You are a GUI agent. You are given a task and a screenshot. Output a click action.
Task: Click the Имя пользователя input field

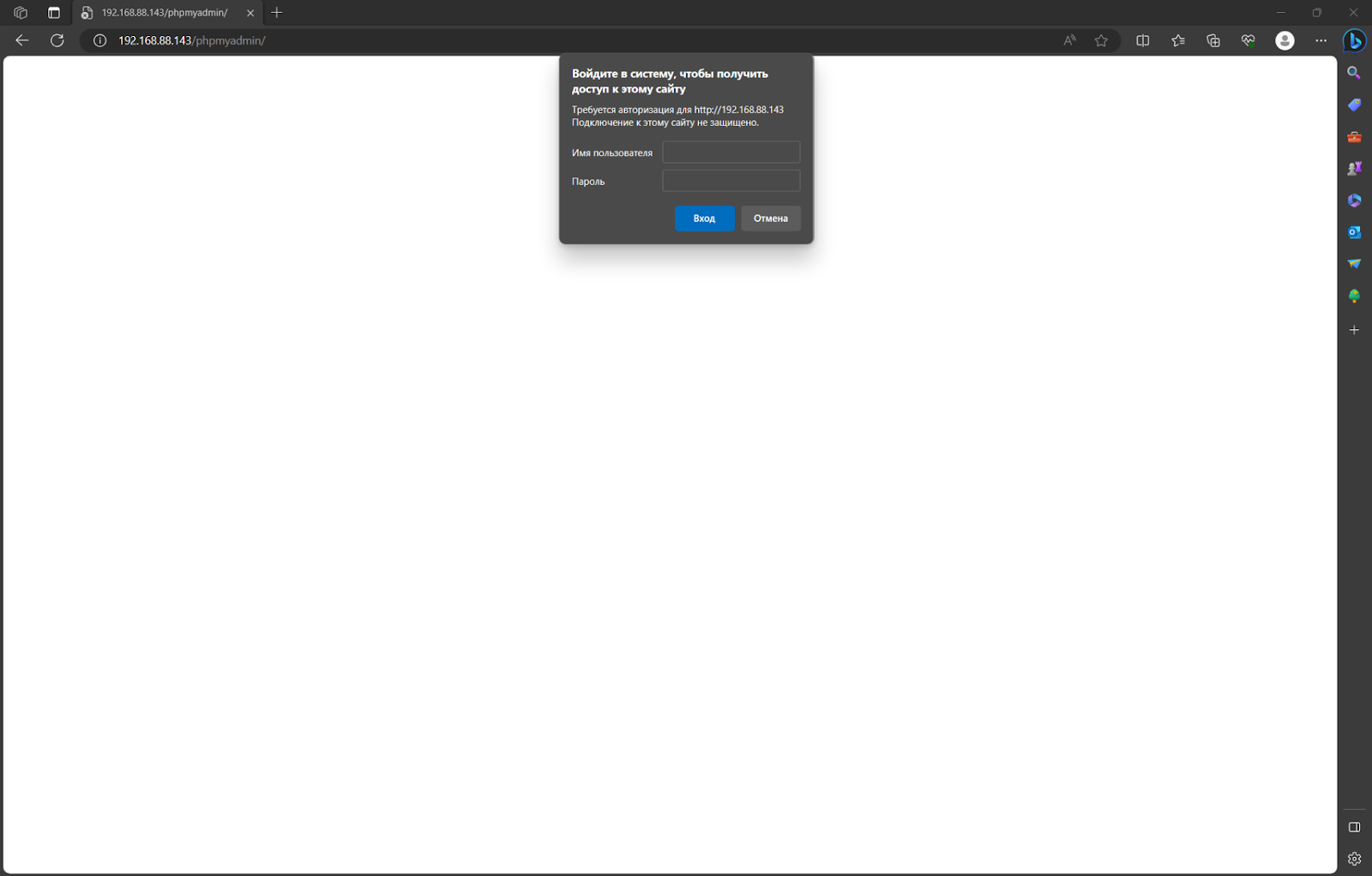point(731,152)
